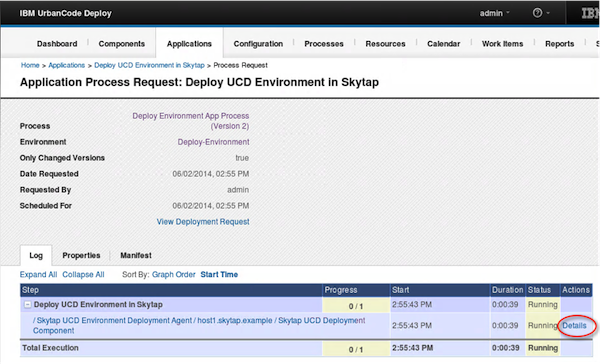Open the Processes tab
The width and height of the screenshot is (600, 364).
(324, 44)
